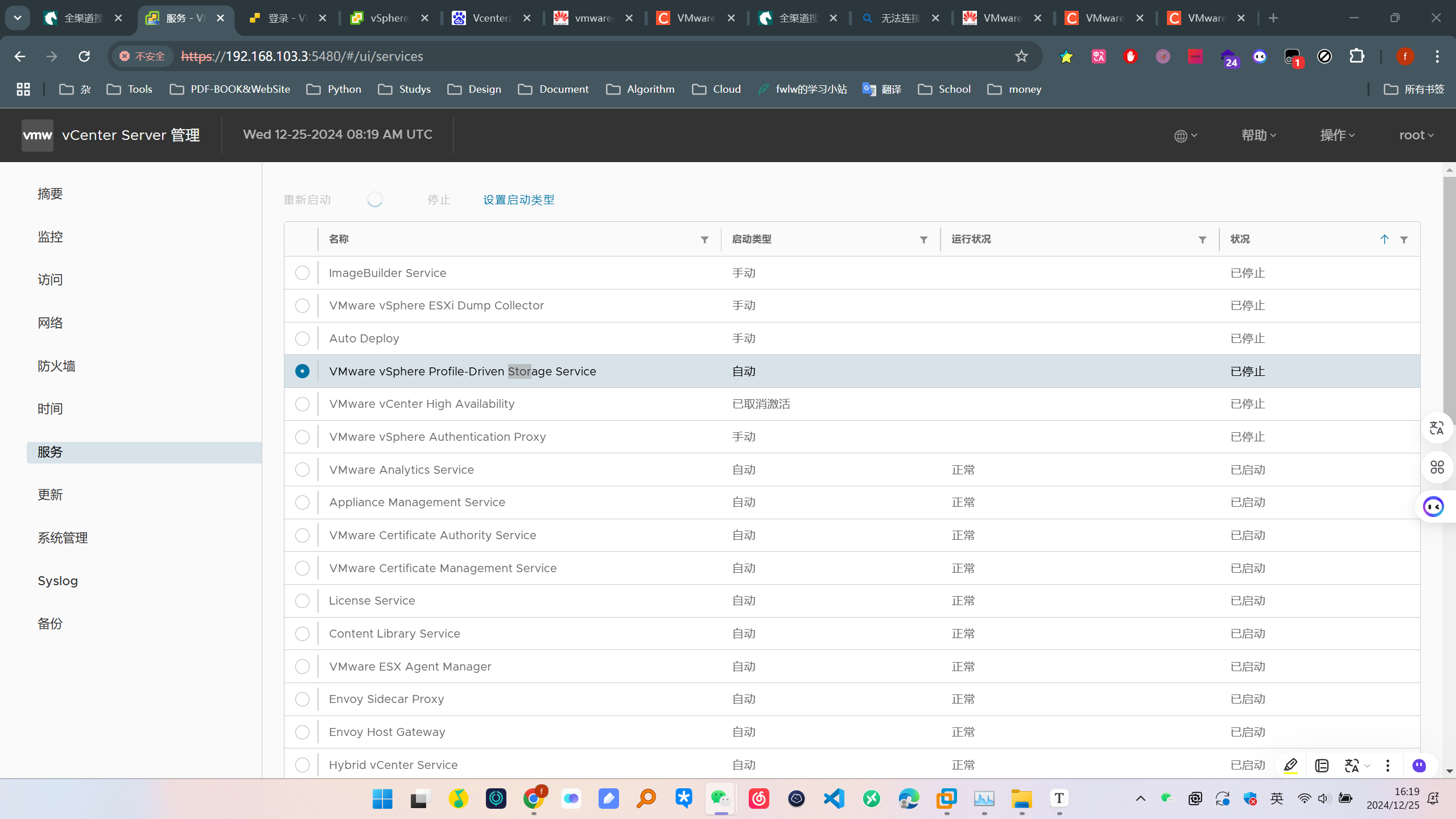Click the translate floating icon on right edge
Screen dimensions: 1456x819
point(1437,428)
